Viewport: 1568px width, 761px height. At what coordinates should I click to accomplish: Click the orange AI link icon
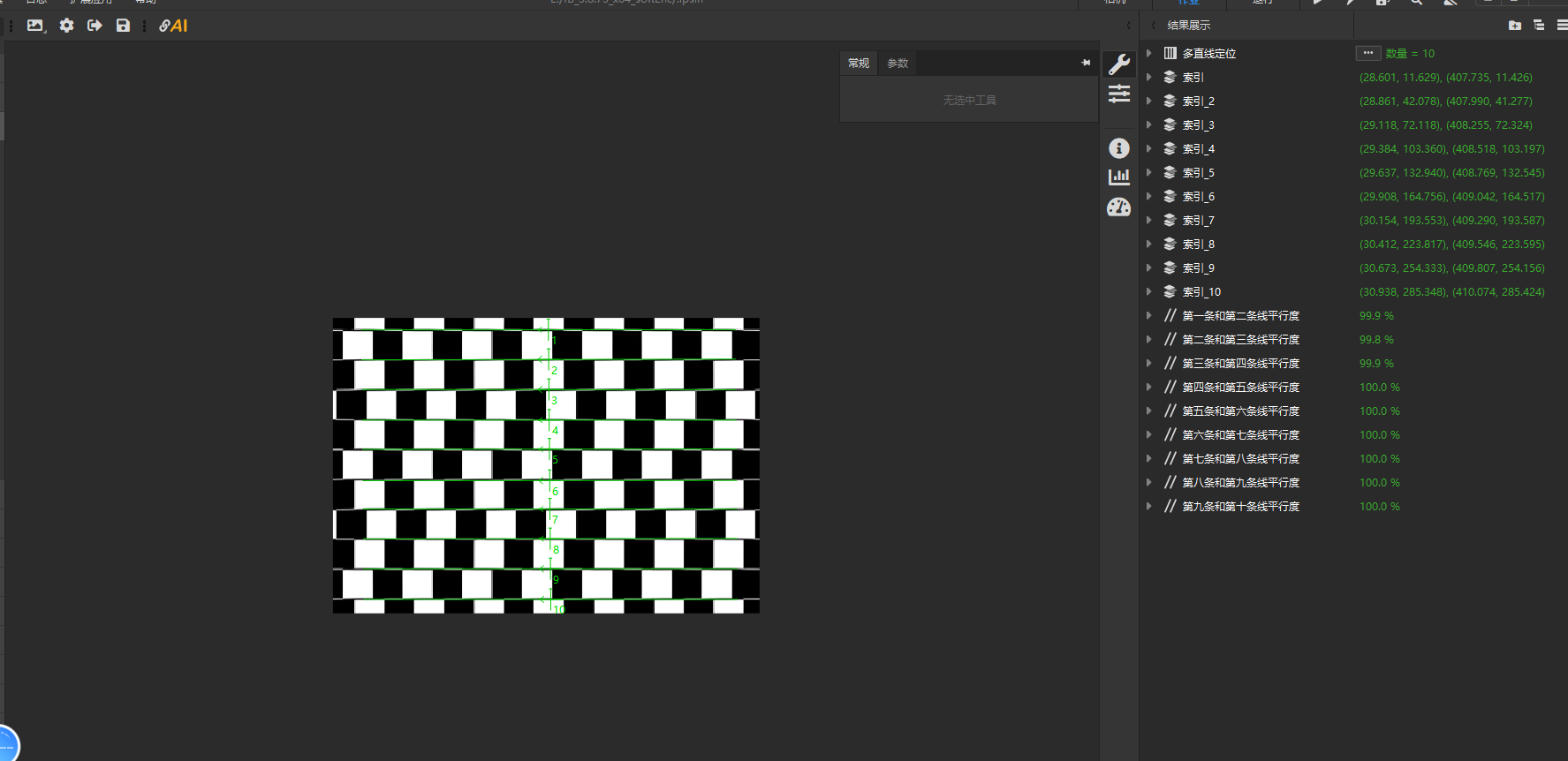tap(173, 26)
